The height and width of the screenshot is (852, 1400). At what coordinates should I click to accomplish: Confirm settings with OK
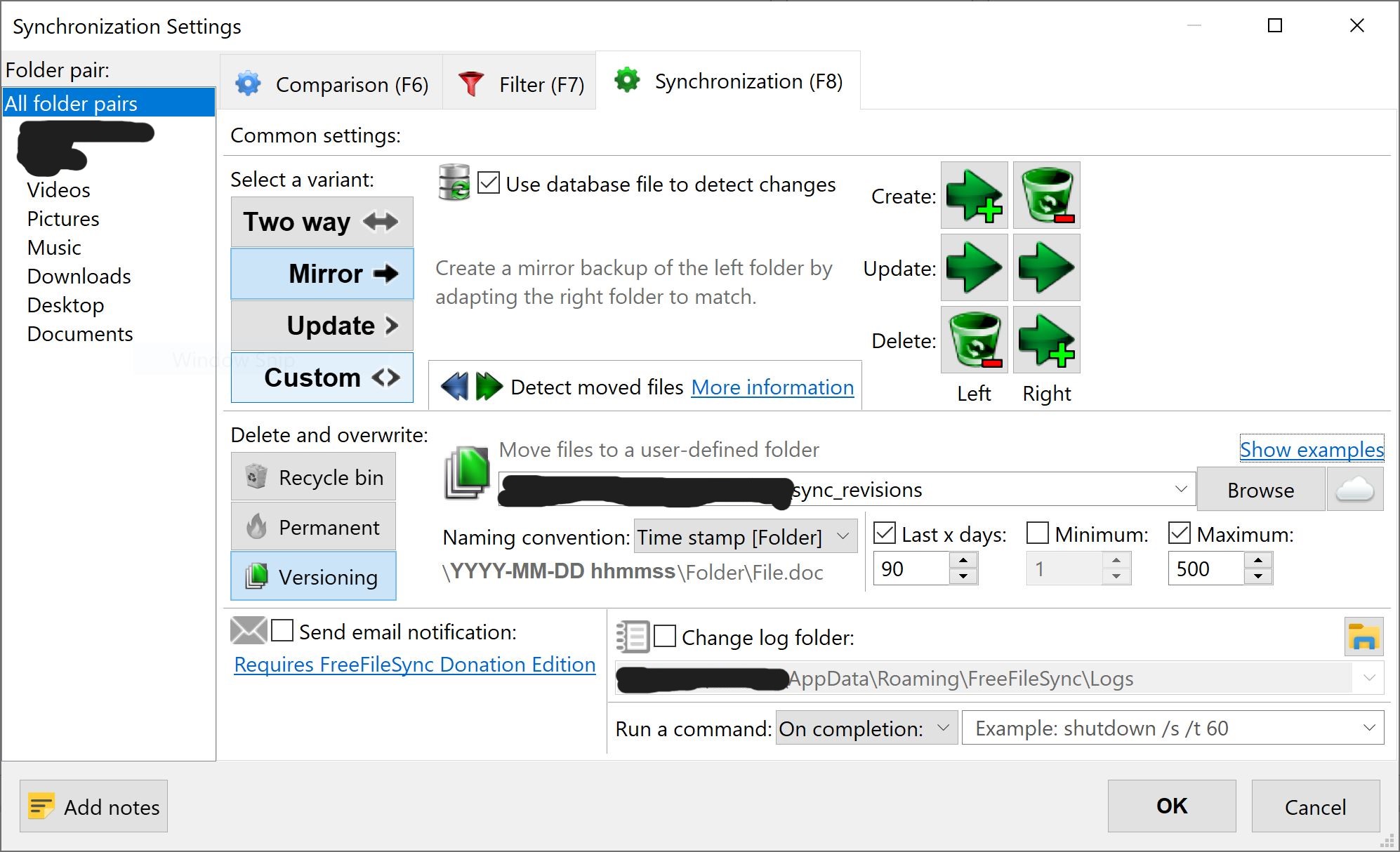coord(1172,806)
